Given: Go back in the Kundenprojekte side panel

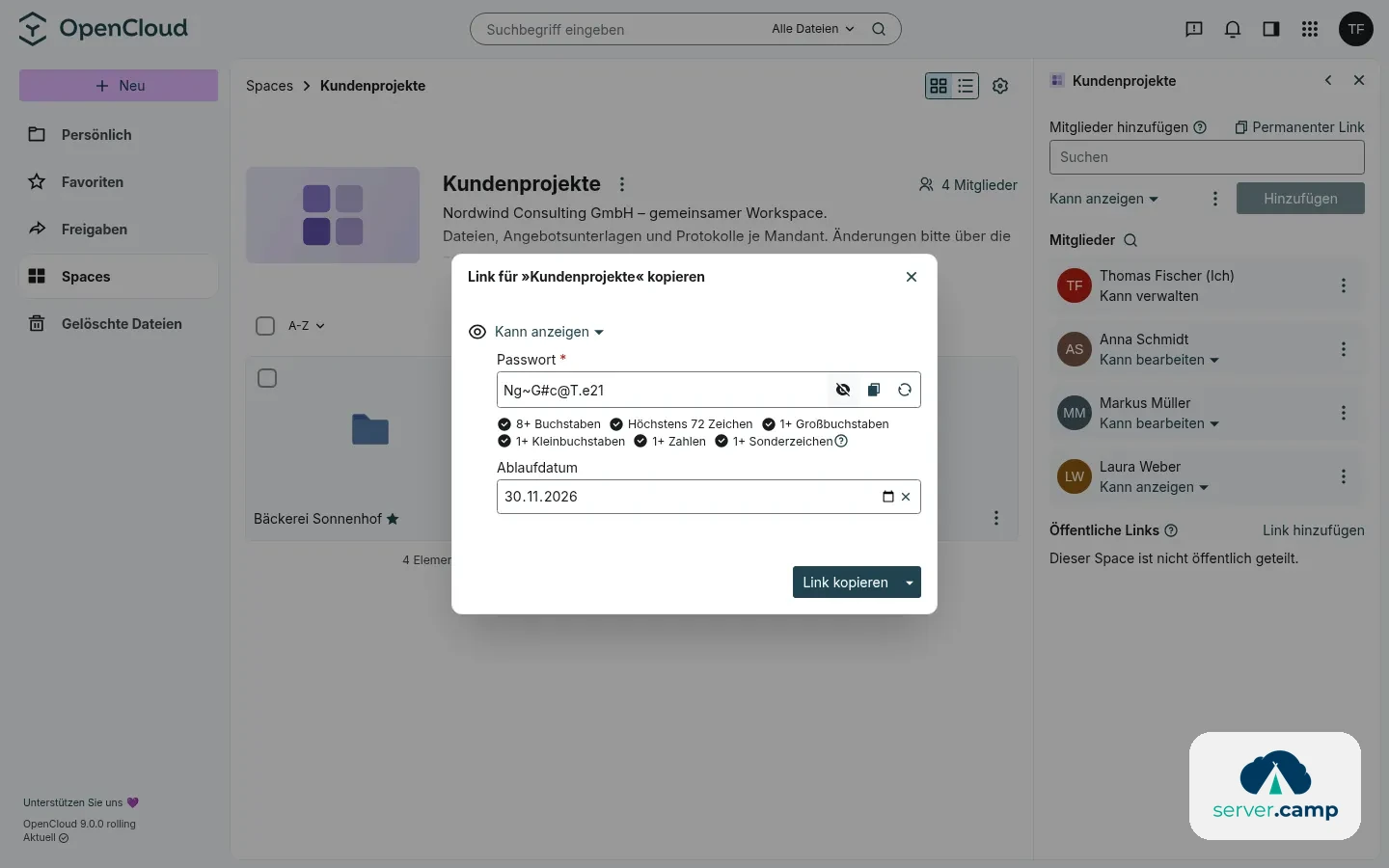Looking at the screenshot, I should (x=1328, y=81).
